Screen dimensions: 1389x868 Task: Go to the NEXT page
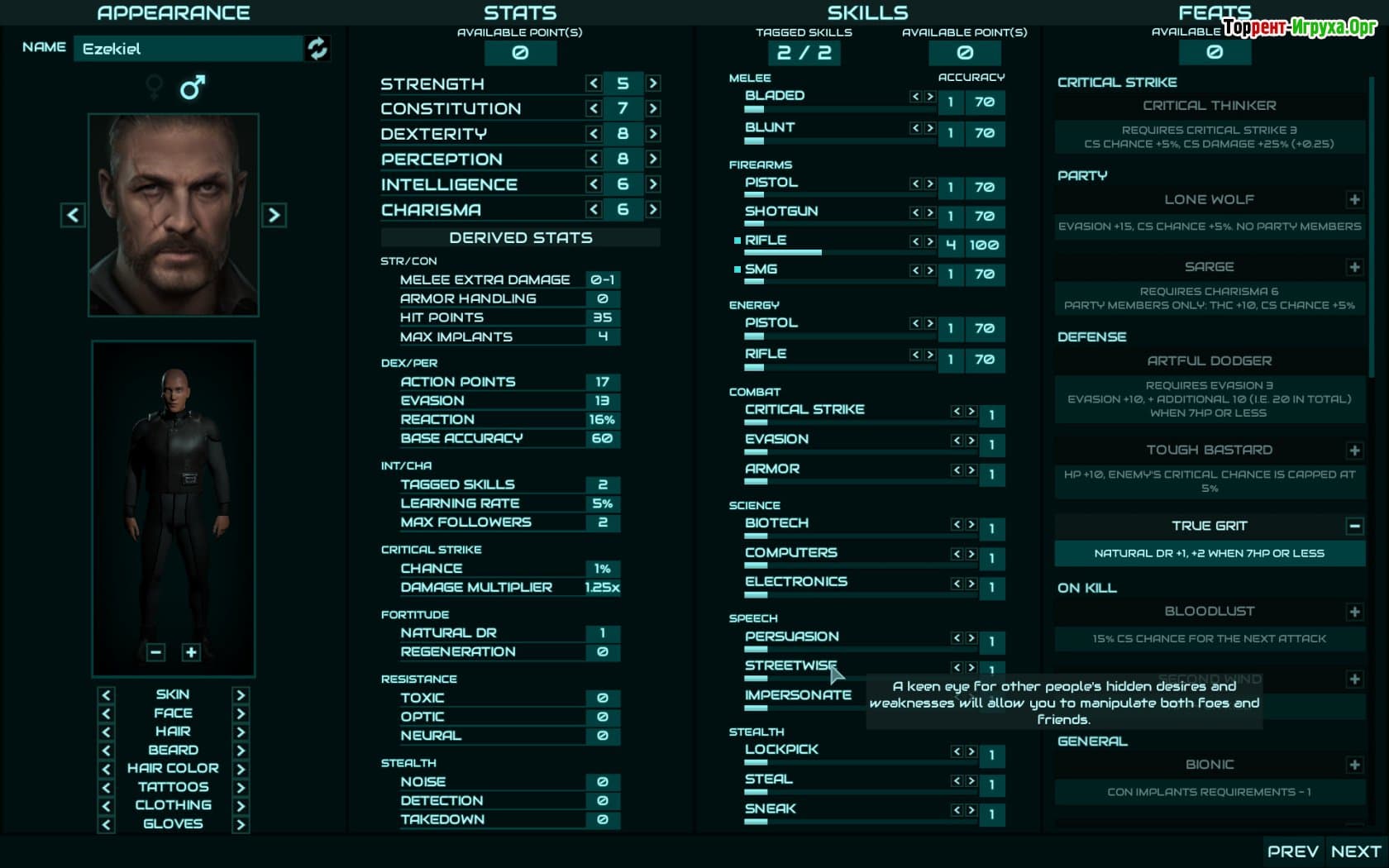pos(1355,851)
